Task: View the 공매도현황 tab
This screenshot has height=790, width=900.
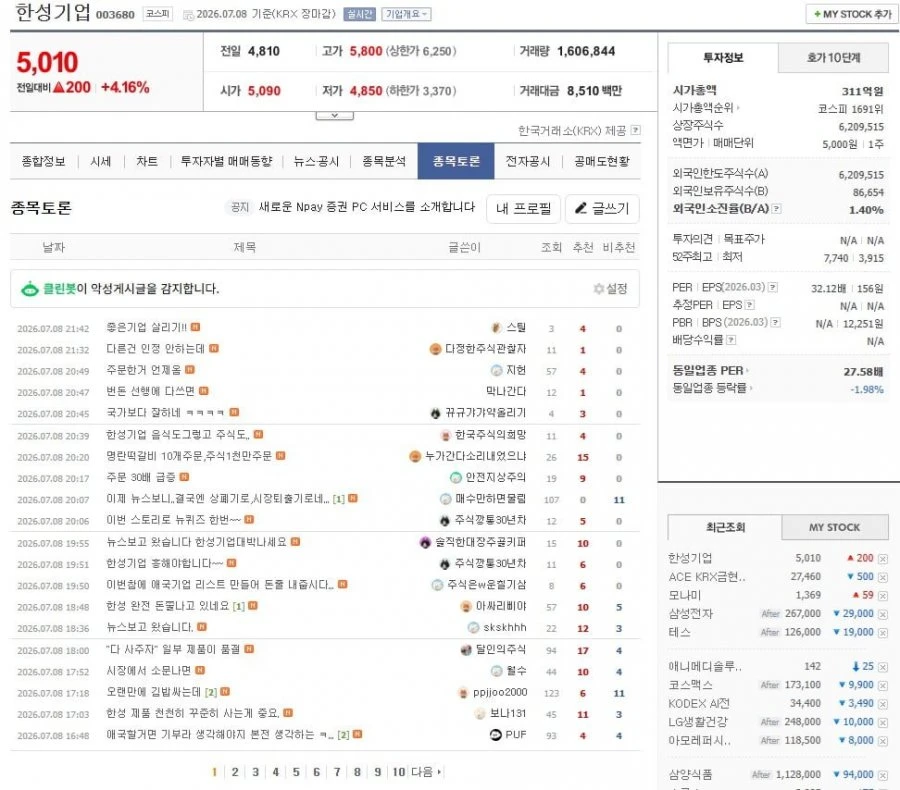Action: click(x=602, y=162)
